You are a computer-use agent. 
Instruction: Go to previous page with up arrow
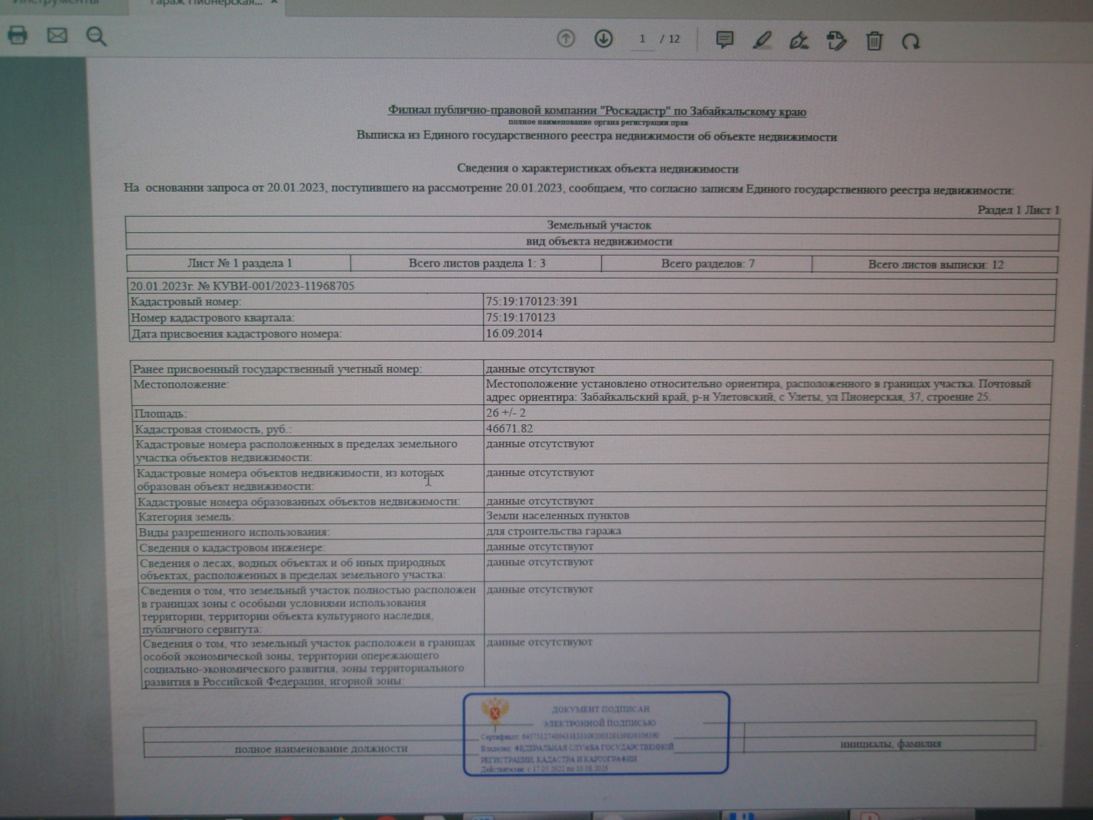pyautogui.click(x=566, y=39)
